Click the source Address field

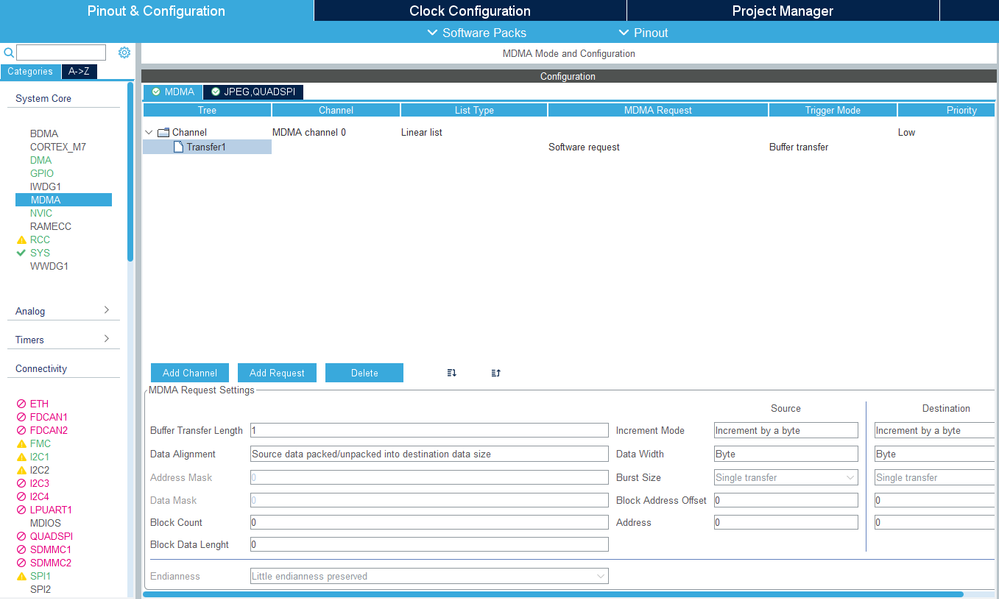point(786,523)
